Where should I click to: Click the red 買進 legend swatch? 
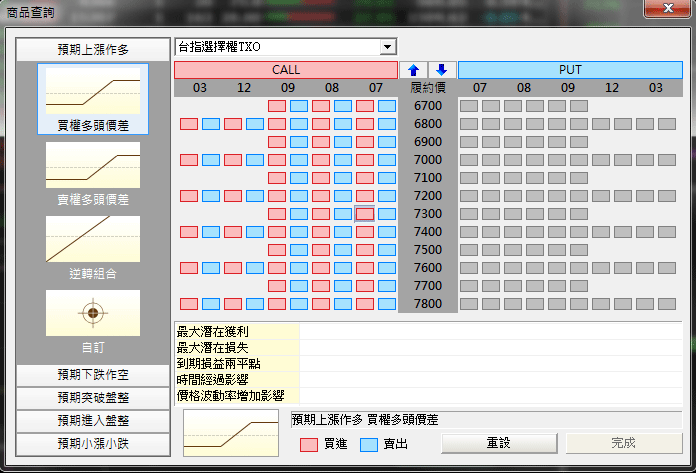[x=309, y=443]
